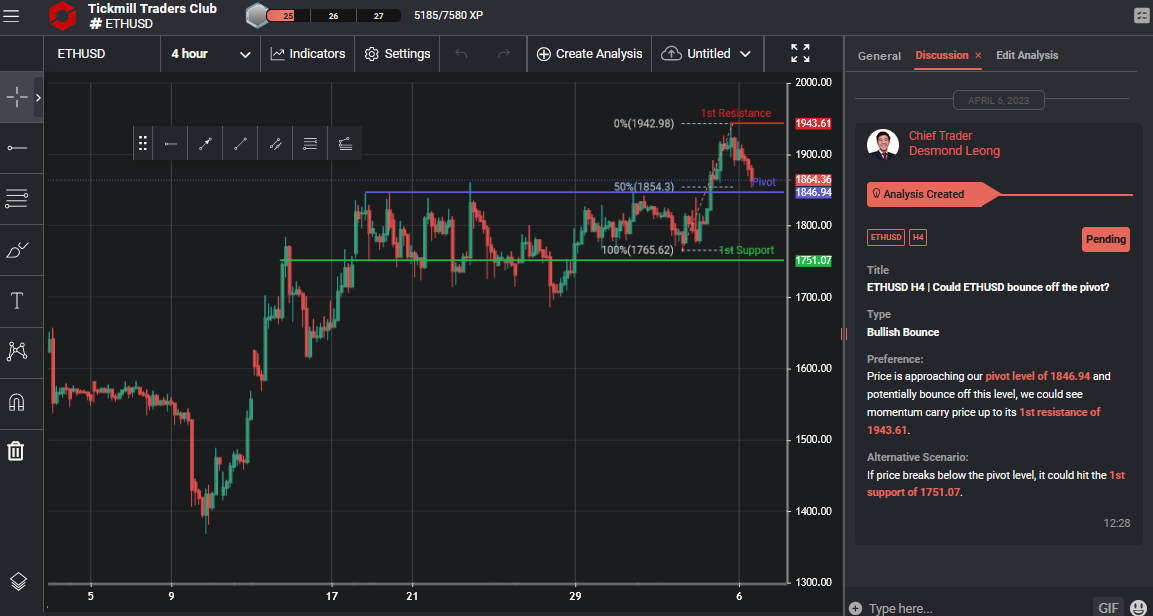Click the 1943.61 red price label
Image resolution: width=1153 pixels, height=616 pixels.
coord(813,123)
